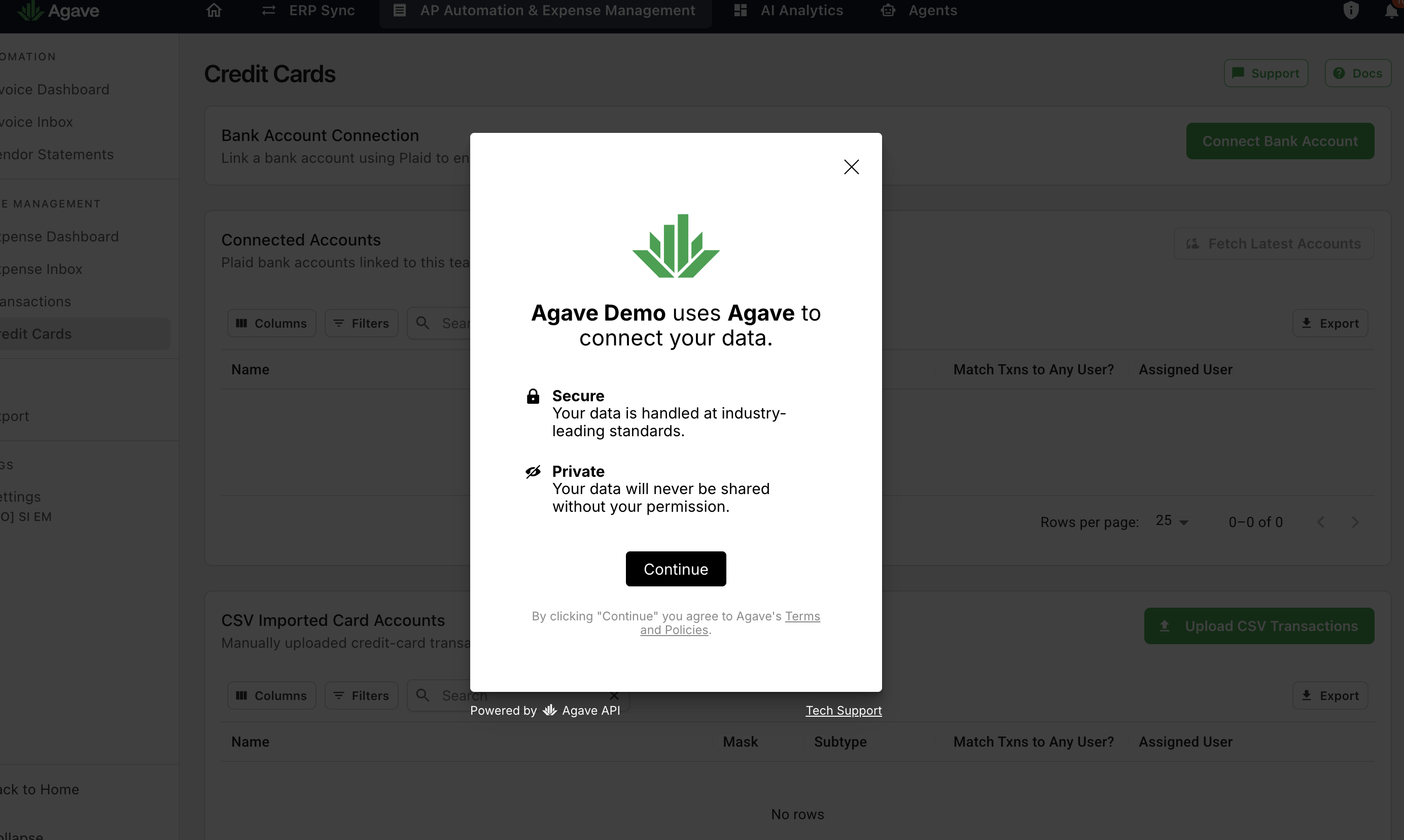This screenshot has height=840, width=1404.
Task: Open Vendor Statements in sidebar
Action: (x=57, y=154)
